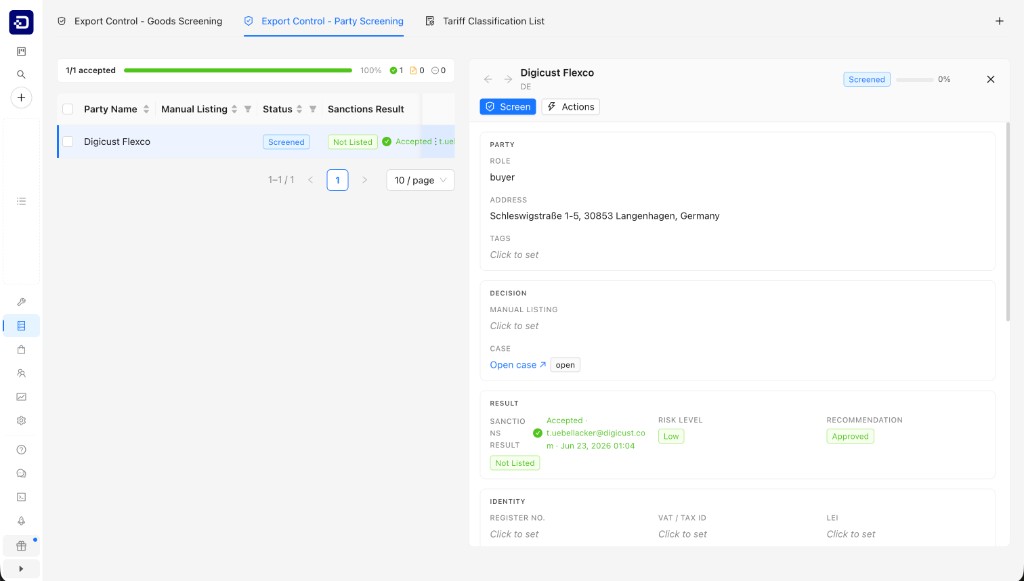Set Manual Listing via Click to set
1024x581 pixels.
pos(515,326)
